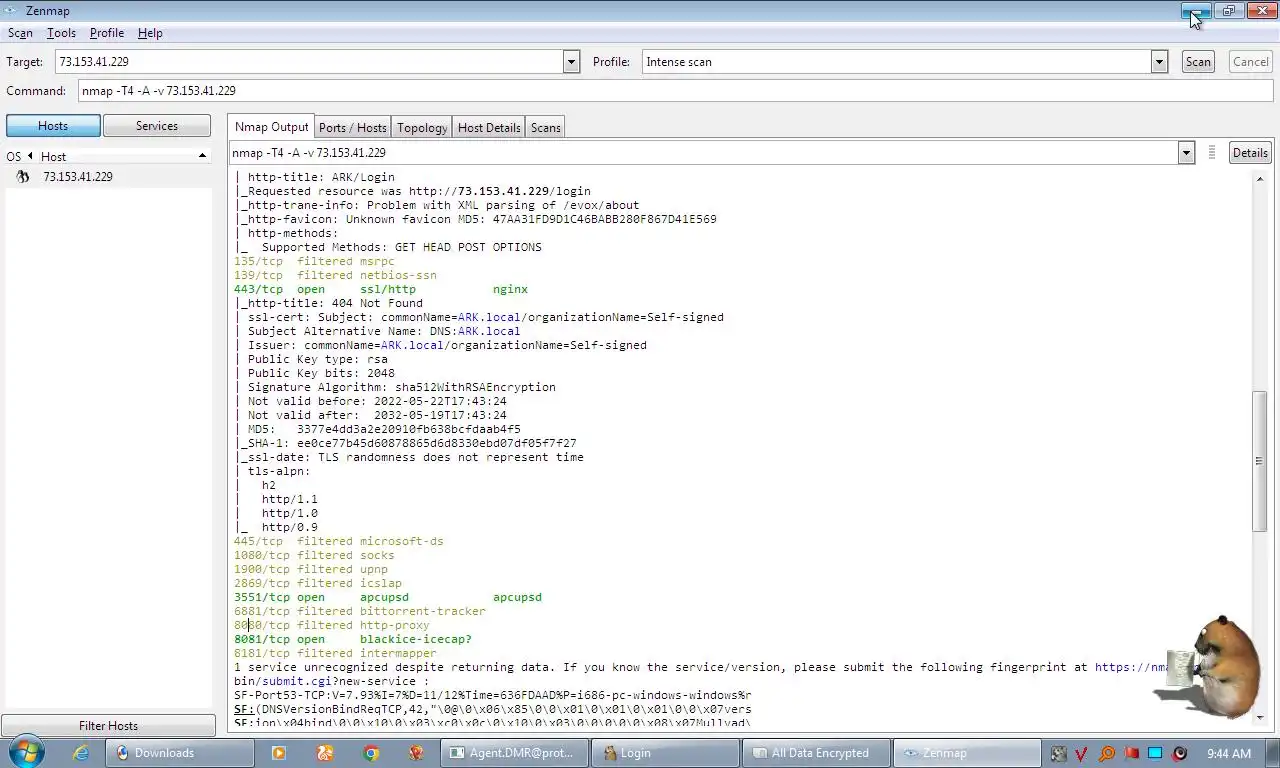This screenshot has height=768, width=1280.
Task: Open the Downloads taskbar window
Action: (x=181, y=753)
